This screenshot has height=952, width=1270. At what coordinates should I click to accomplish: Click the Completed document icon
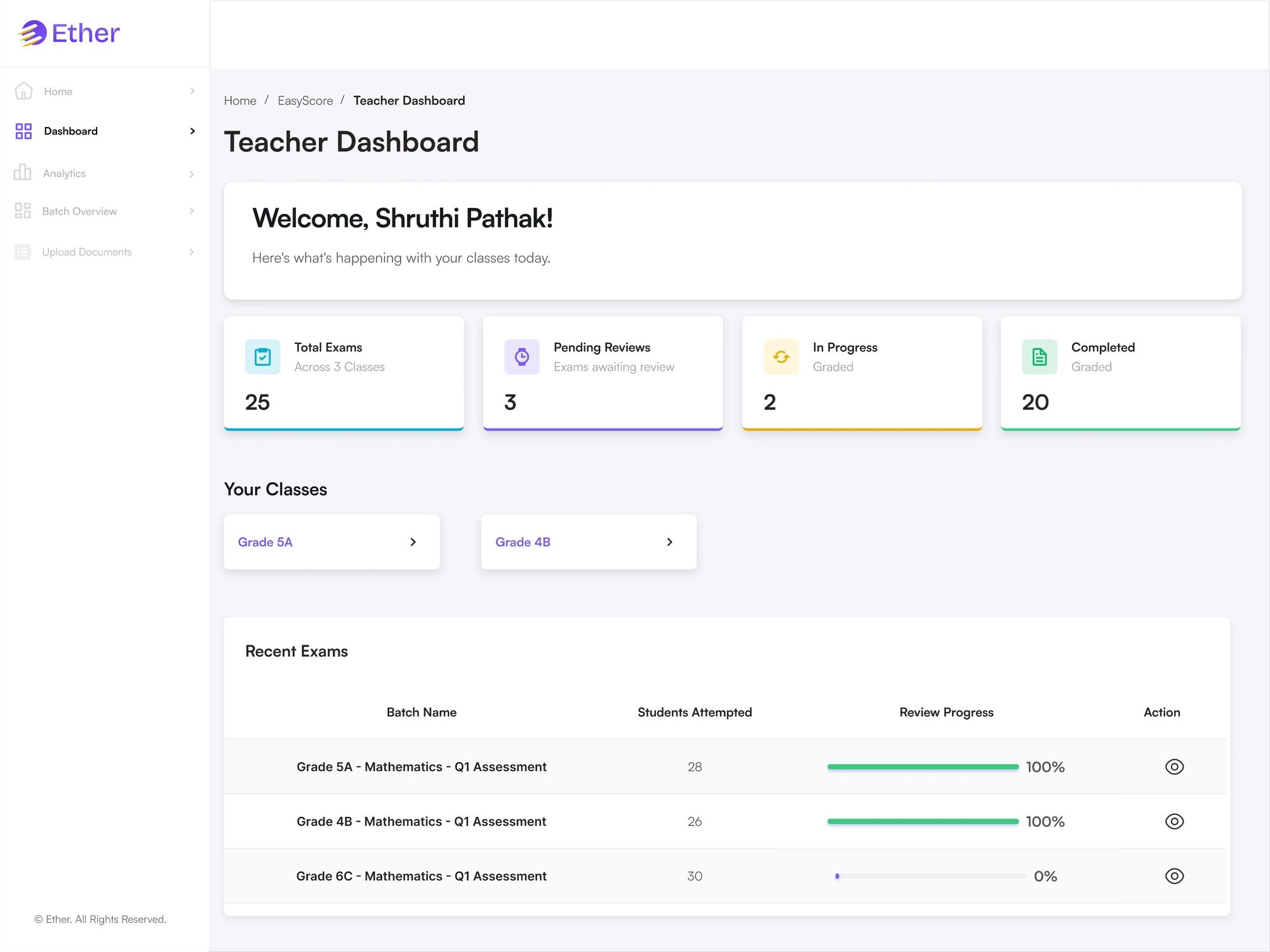coord(1039,357)
